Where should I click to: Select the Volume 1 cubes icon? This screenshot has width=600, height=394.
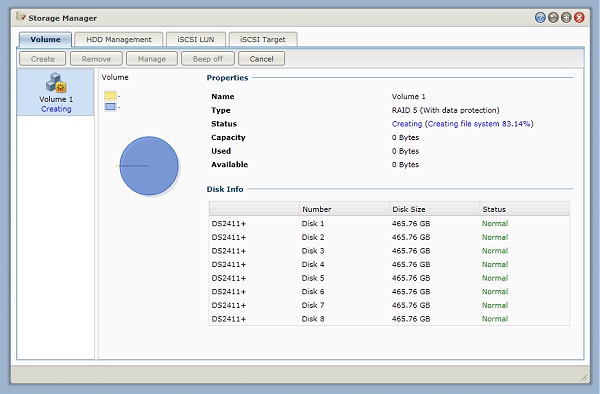click(56, 82)
